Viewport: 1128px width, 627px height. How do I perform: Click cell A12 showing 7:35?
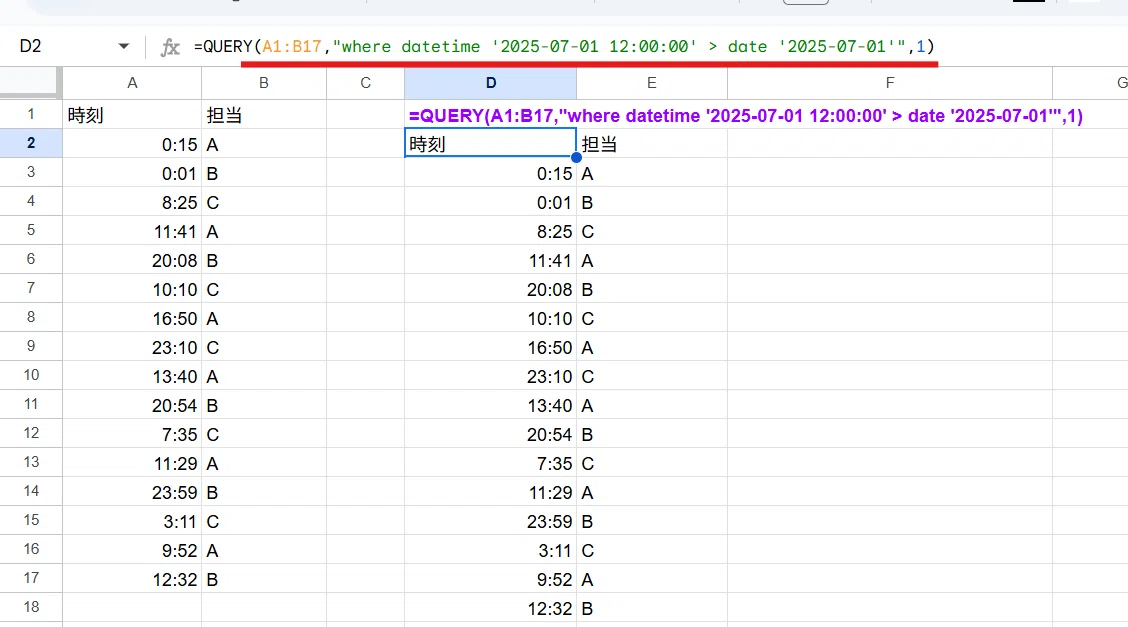coord(132,434)
